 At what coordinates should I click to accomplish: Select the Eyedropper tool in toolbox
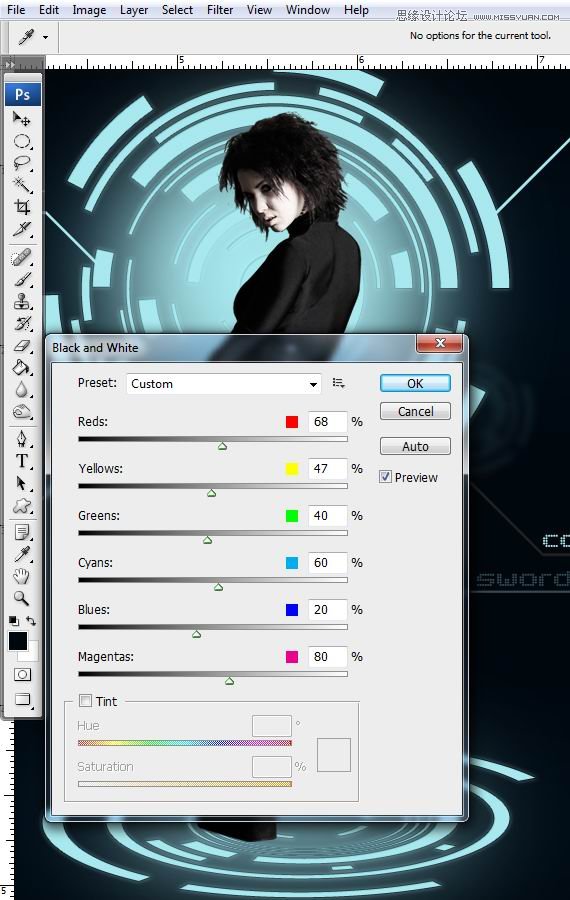pyautogui.click(x=22, y=554)
